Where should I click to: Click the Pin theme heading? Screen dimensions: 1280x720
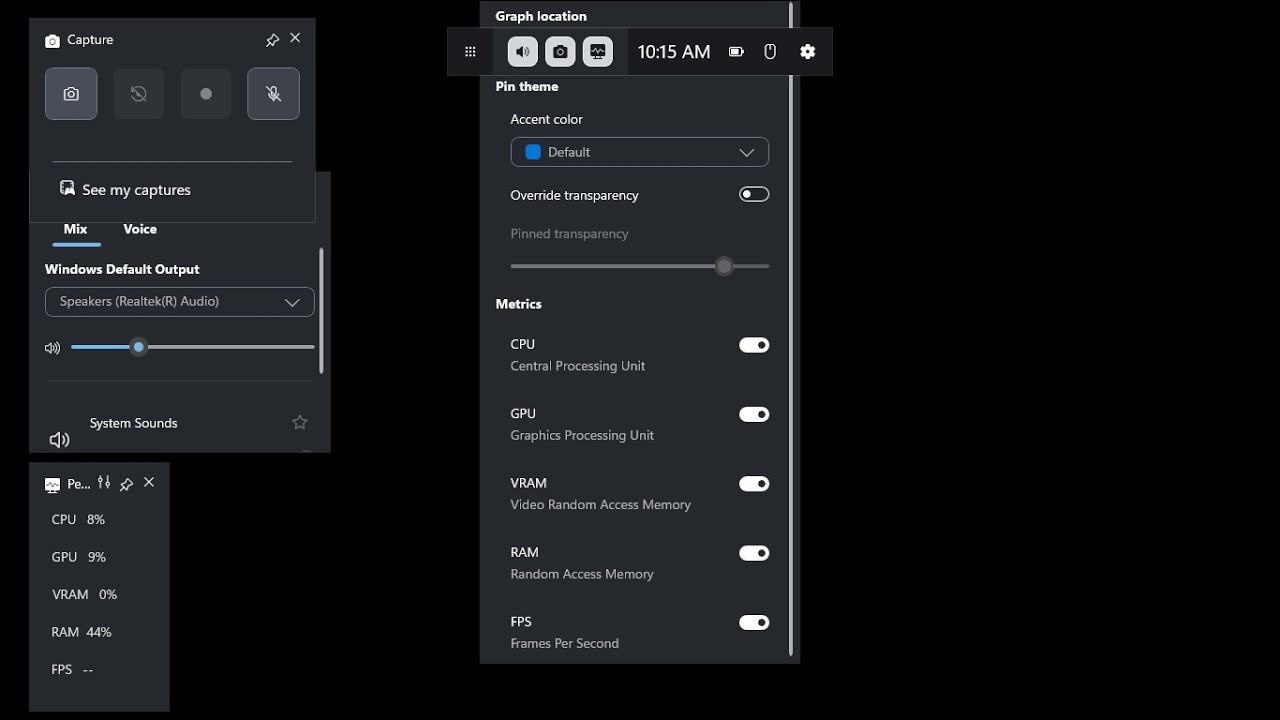(x=527, y=86)
